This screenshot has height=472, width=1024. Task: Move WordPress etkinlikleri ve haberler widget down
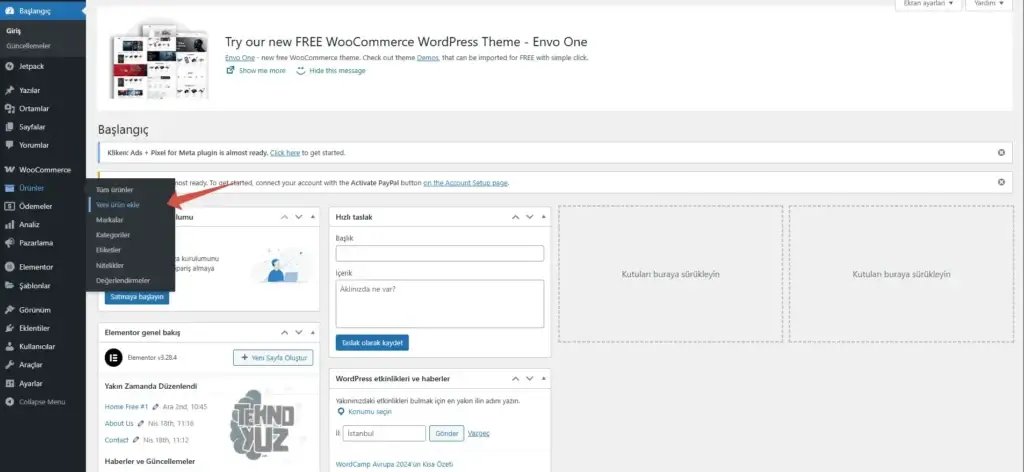[x=530, y=379]
